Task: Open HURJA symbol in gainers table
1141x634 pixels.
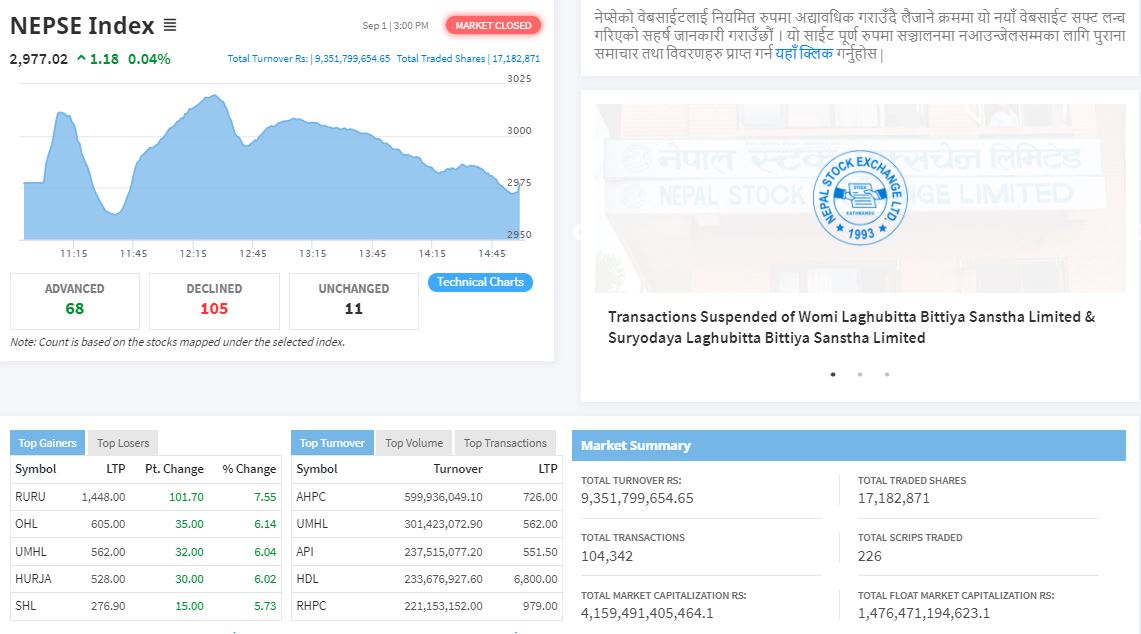Action: coord(33,579)
